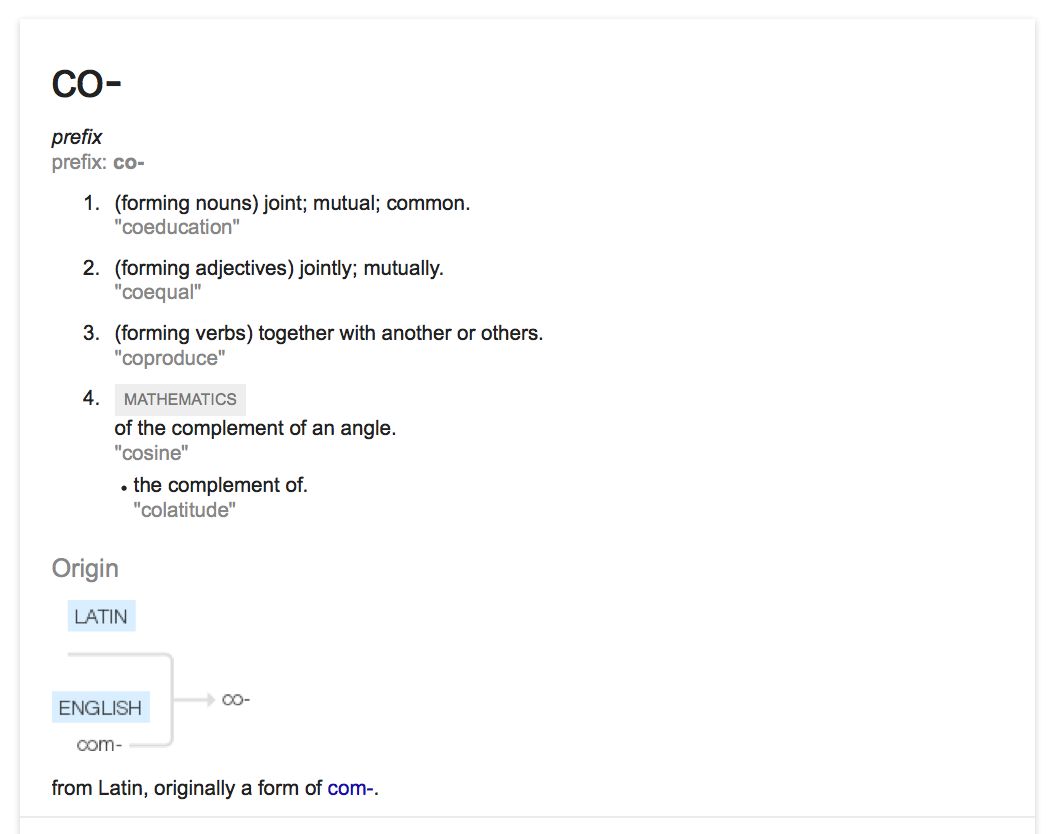Screen dimensions: 1056x834
Task: Click the co- result in origin diagram
Action: point(236,700)
